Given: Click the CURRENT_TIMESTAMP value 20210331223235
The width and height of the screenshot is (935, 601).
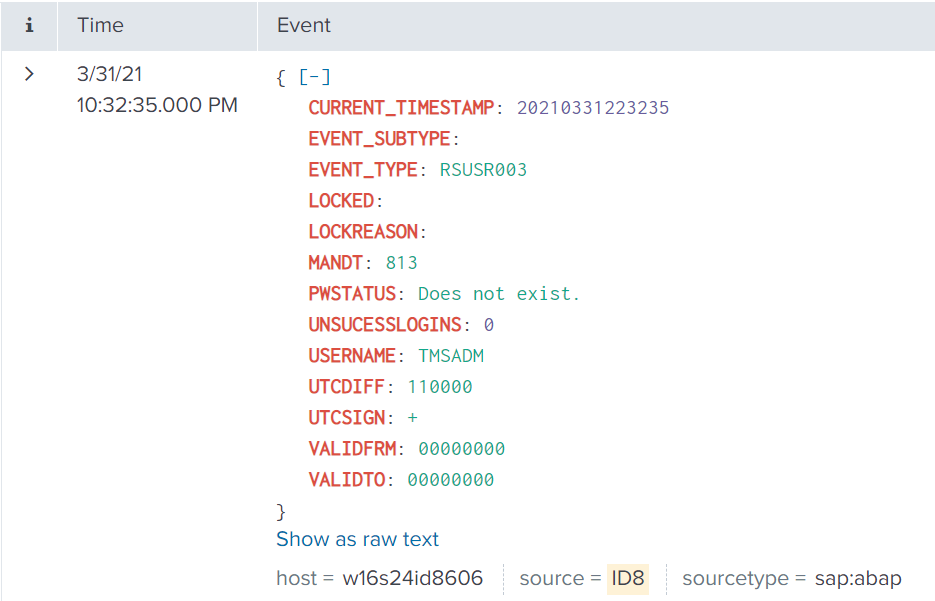Looking at the screenshot, I should 593,108.
